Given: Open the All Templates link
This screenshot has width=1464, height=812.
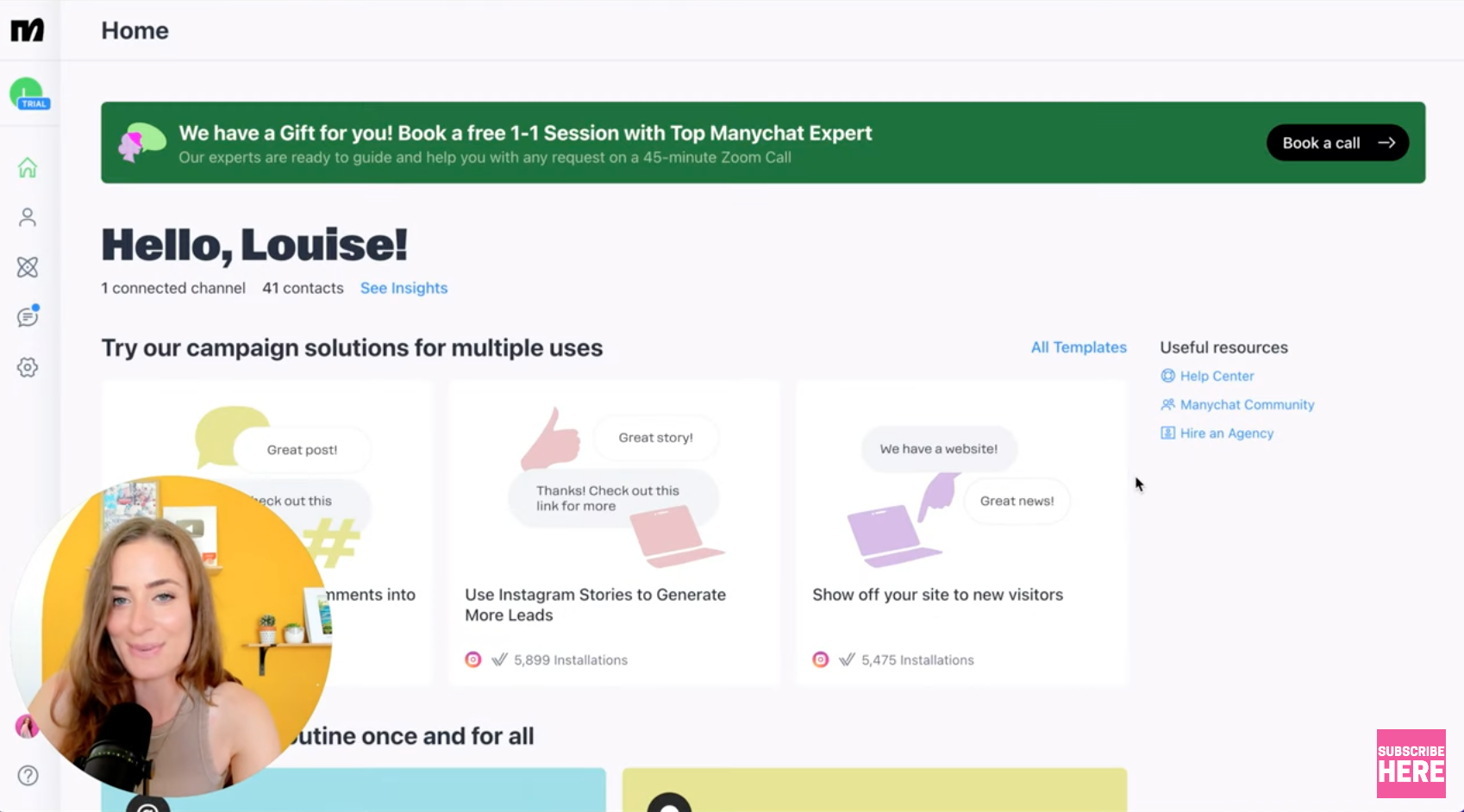Looking at the screenshot, I should click(x=1079, y=347).
